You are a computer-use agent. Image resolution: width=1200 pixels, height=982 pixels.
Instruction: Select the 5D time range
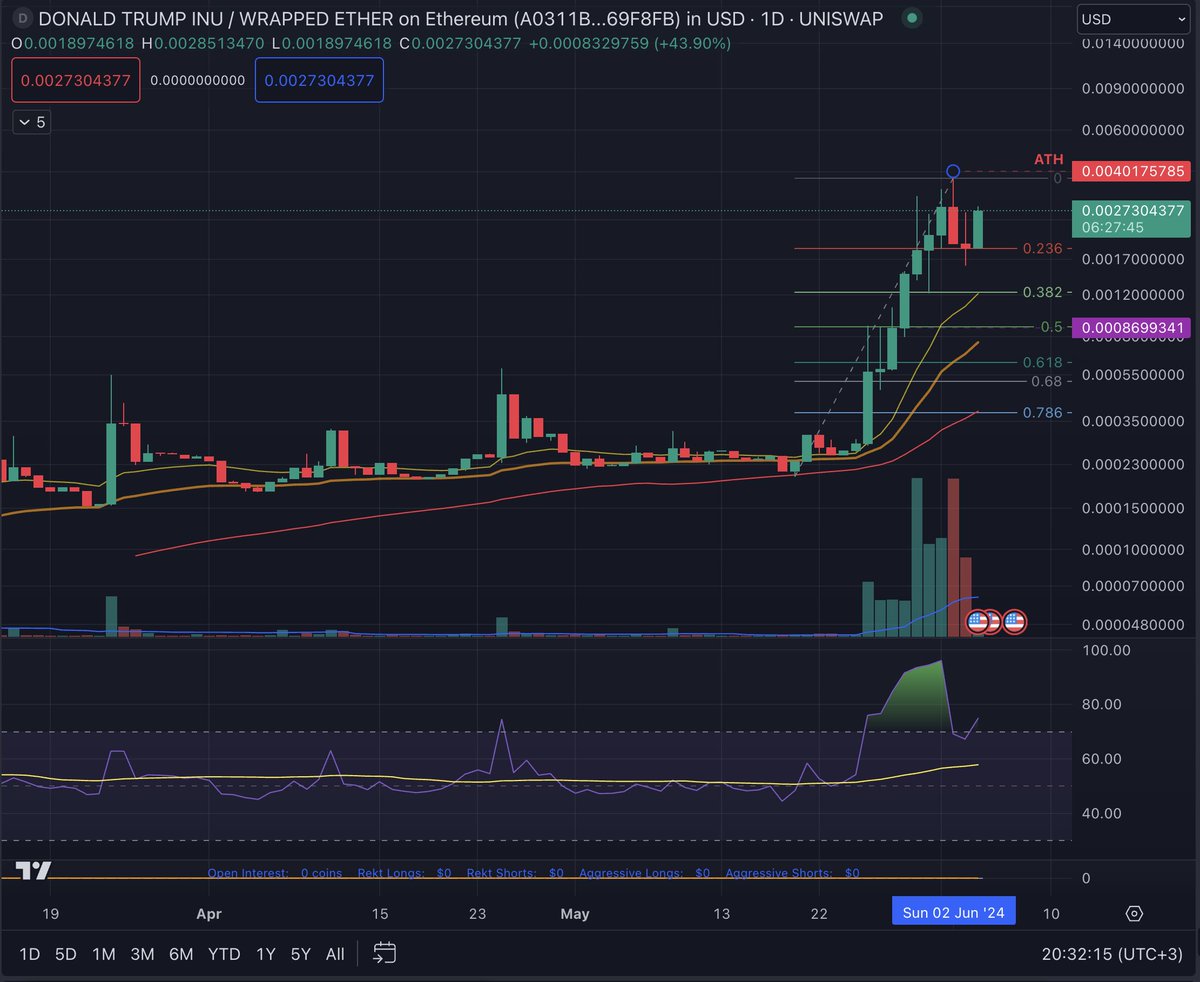pyautogui.click(x=65, y=954)
